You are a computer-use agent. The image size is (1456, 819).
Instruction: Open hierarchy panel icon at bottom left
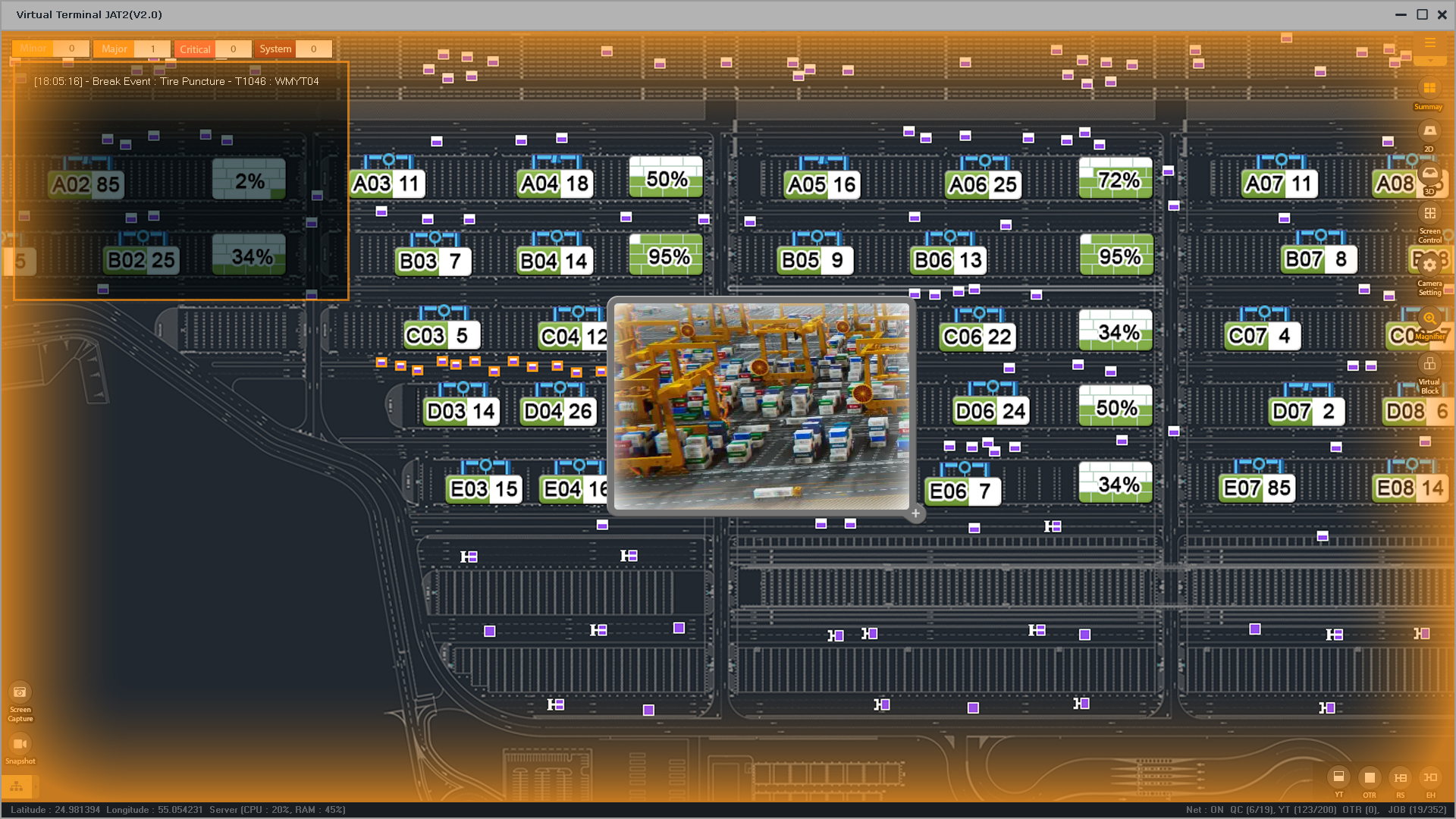(x=17, y=786)
